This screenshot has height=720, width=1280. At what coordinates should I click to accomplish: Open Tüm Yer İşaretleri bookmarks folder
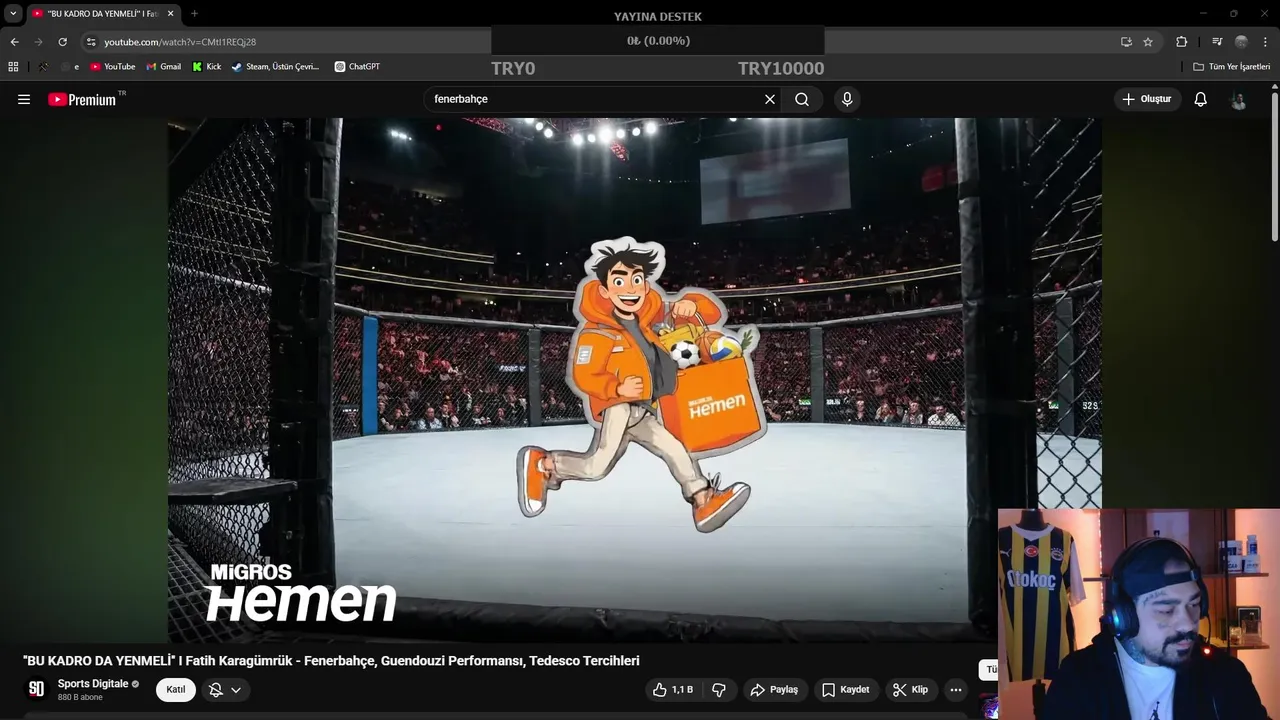tap(1231, 67)
